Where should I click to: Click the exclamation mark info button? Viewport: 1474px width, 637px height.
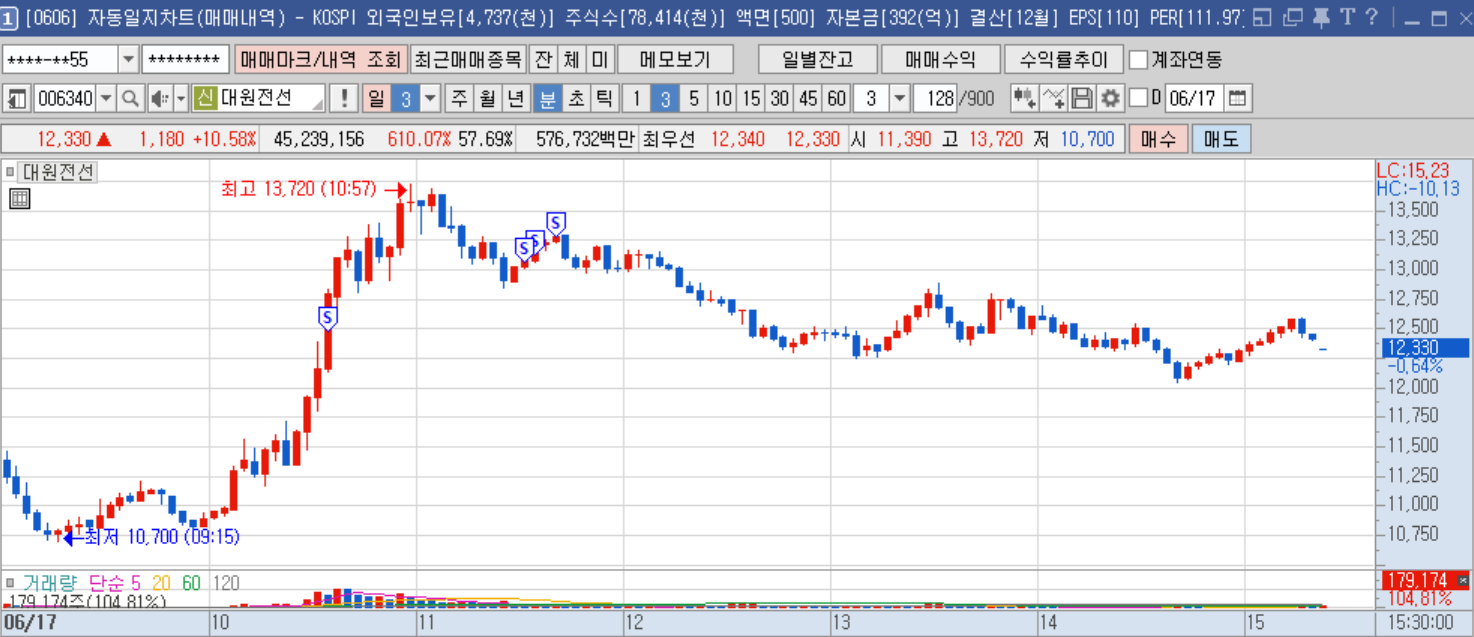(344, 98)
